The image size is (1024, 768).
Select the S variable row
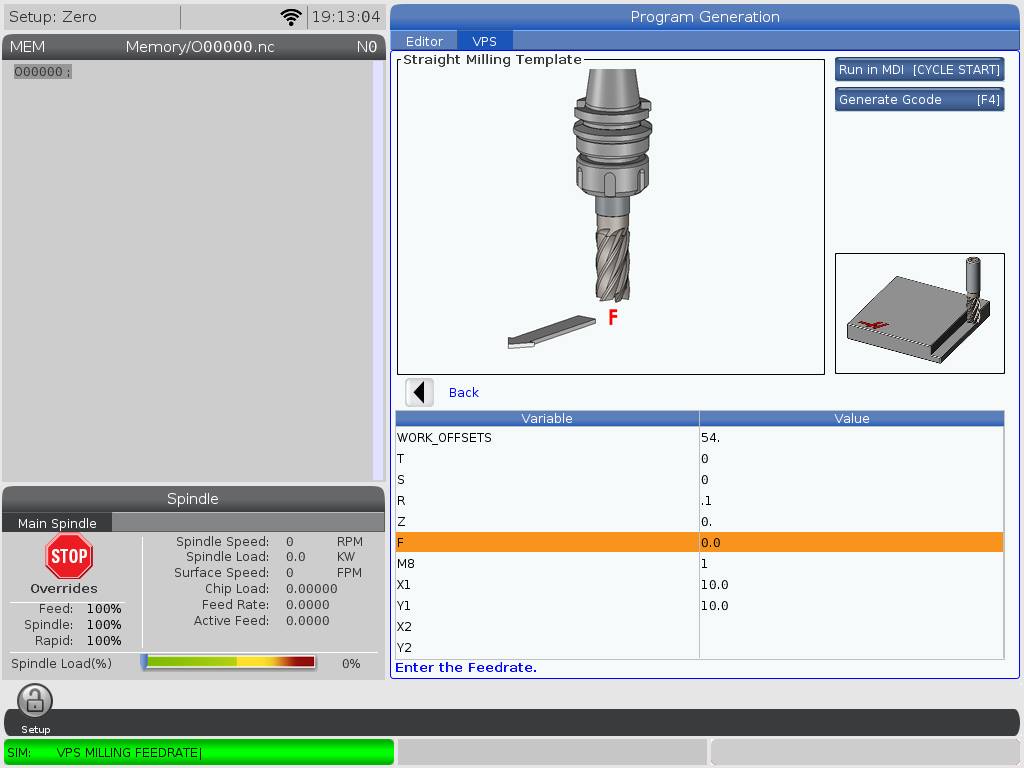[699, 479]
